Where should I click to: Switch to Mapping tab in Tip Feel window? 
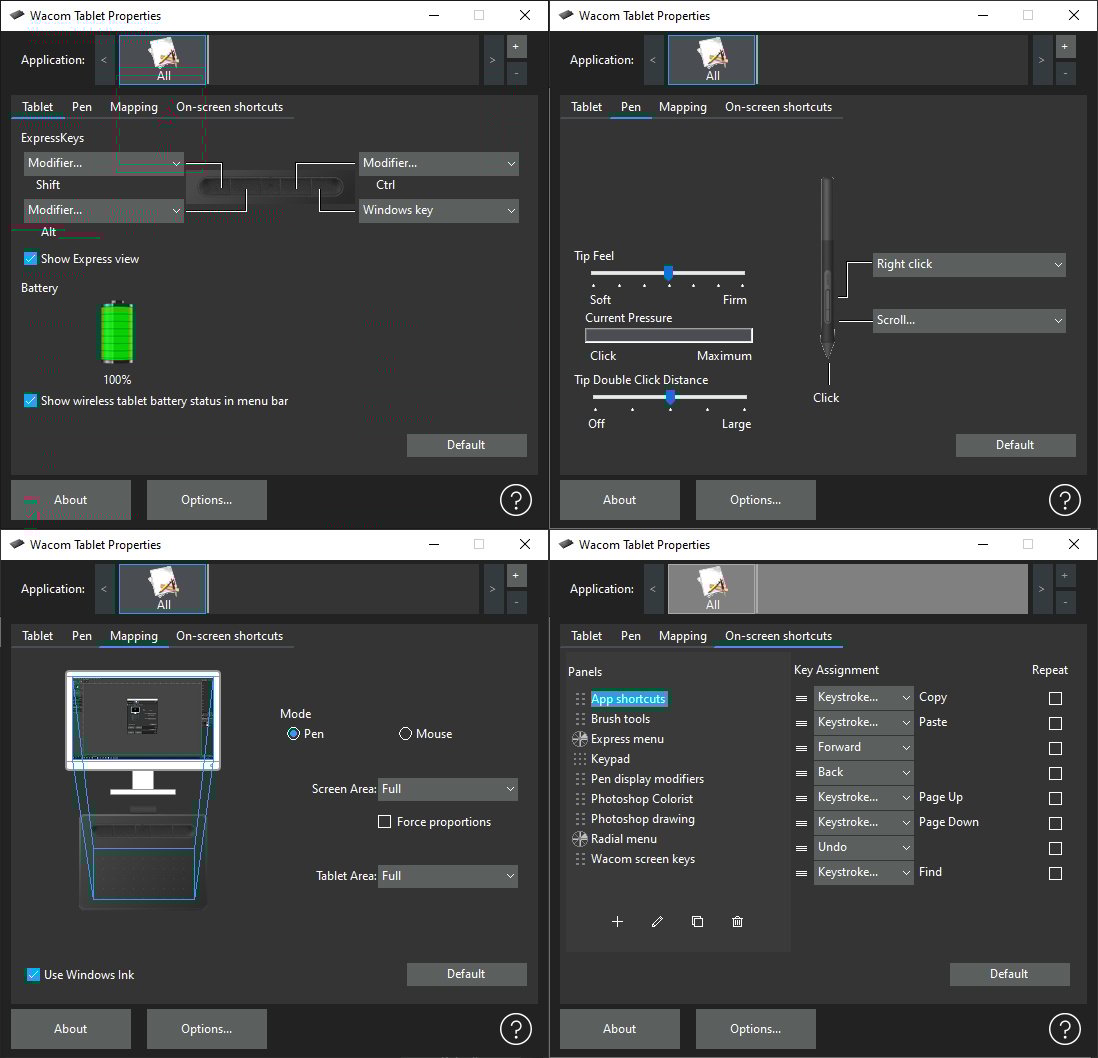[x=683, y=107]
